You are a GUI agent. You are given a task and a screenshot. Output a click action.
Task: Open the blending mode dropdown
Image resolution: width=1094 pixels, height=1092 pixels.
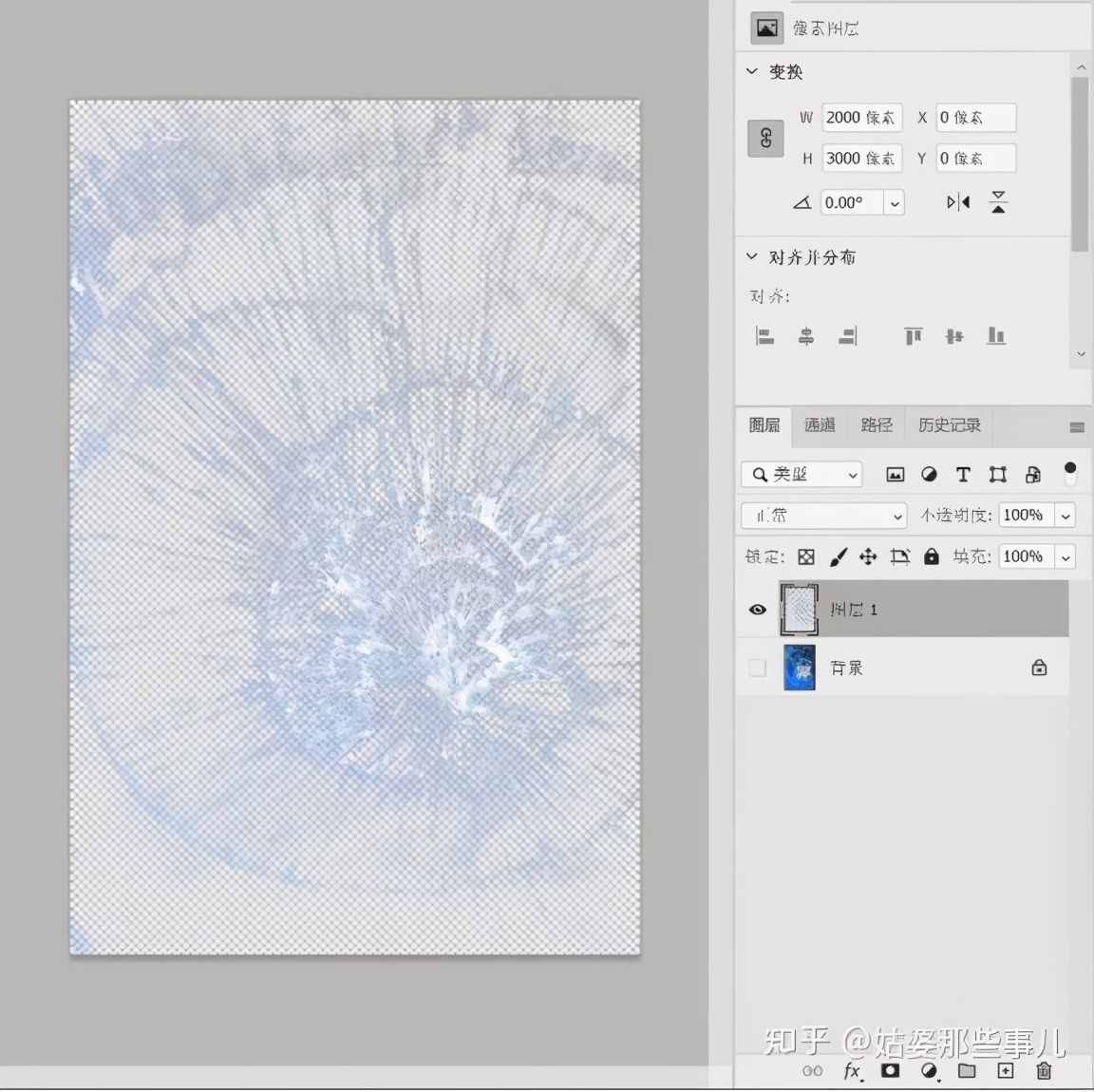[822, 515]
